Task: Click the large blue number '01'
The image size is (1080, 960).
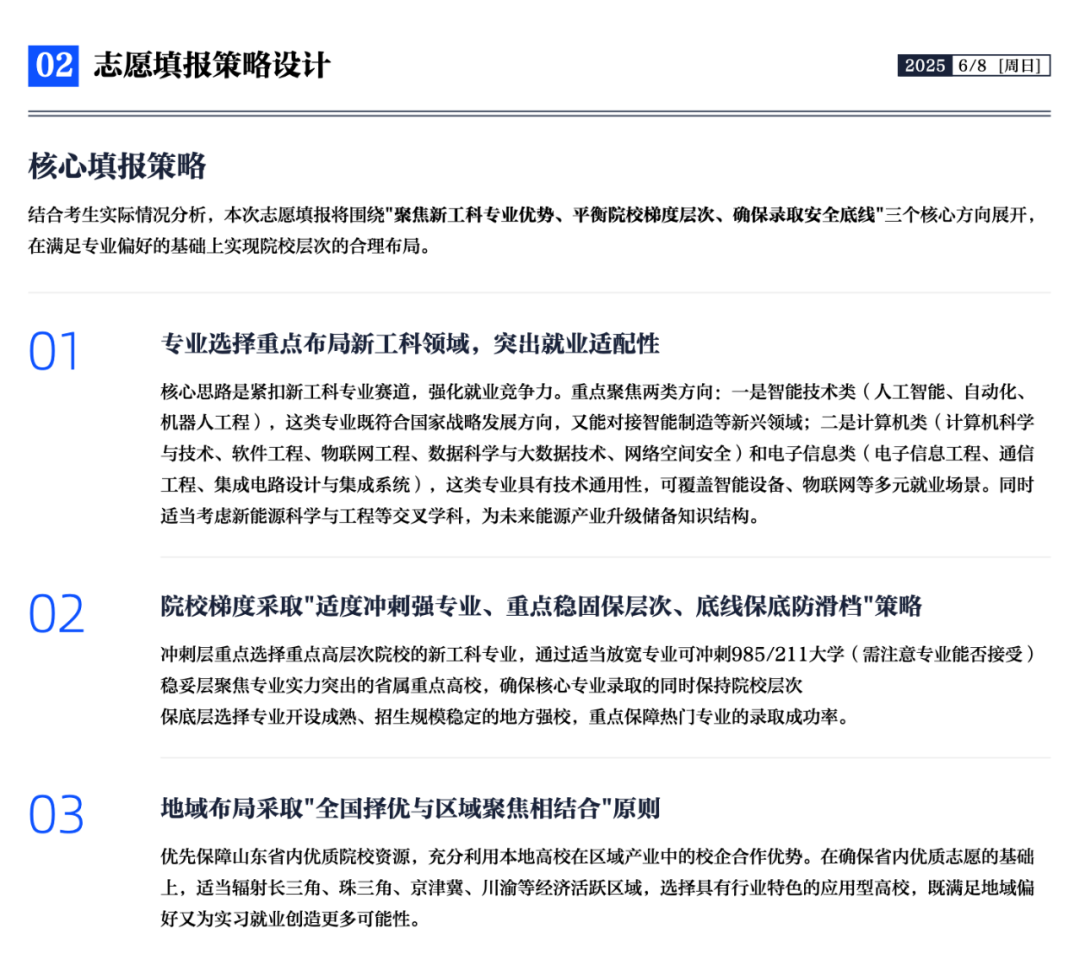Action: [54, 351]
